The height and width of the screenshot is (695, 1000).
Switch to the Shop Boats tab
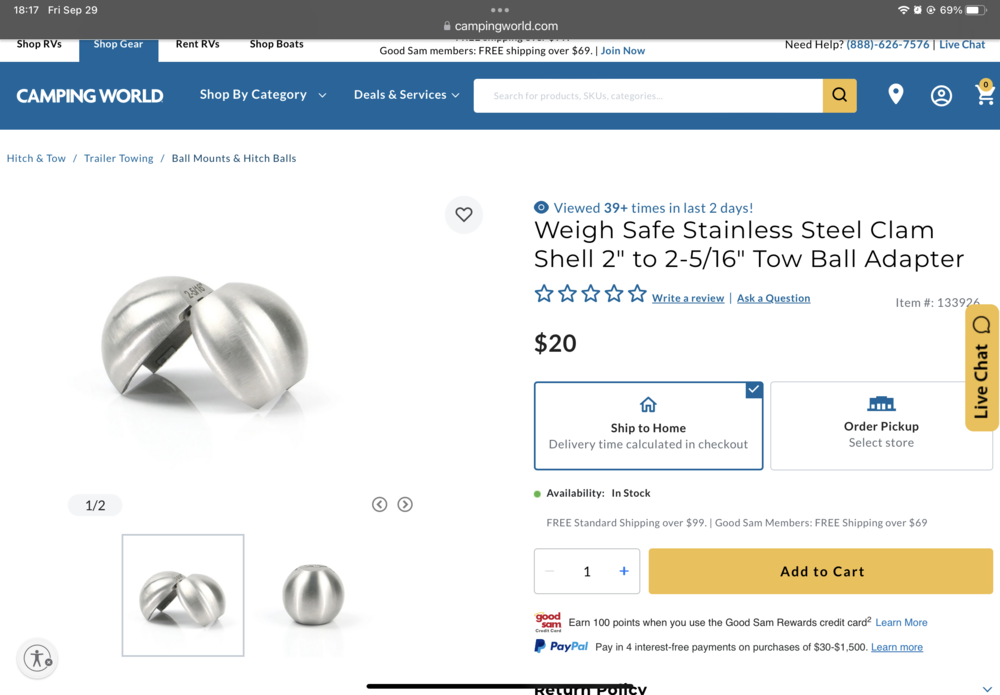[x=276, y=44]
